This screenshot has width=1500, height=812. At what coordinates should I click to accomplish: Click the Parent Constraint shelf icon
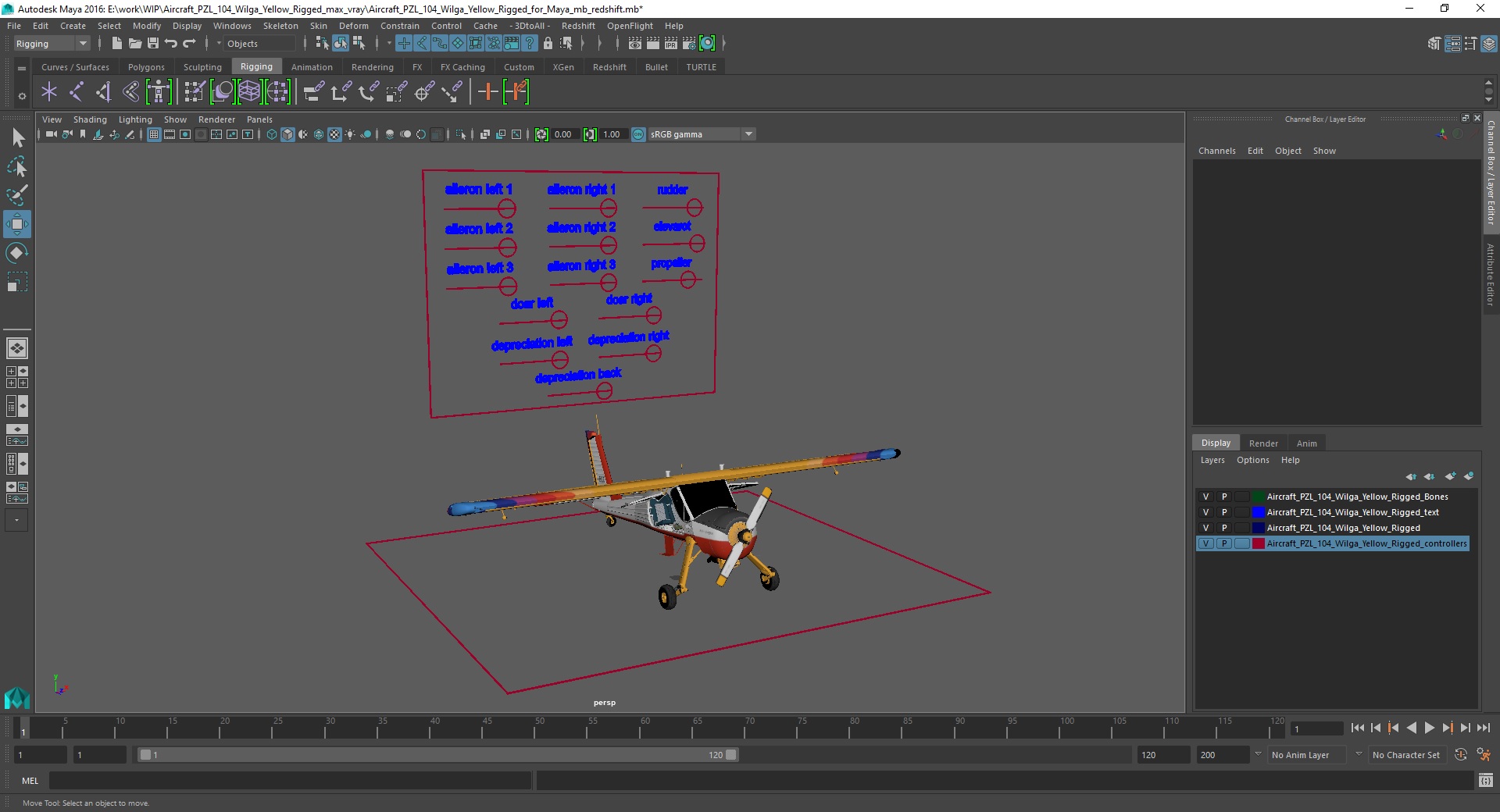tap(313, 92)
